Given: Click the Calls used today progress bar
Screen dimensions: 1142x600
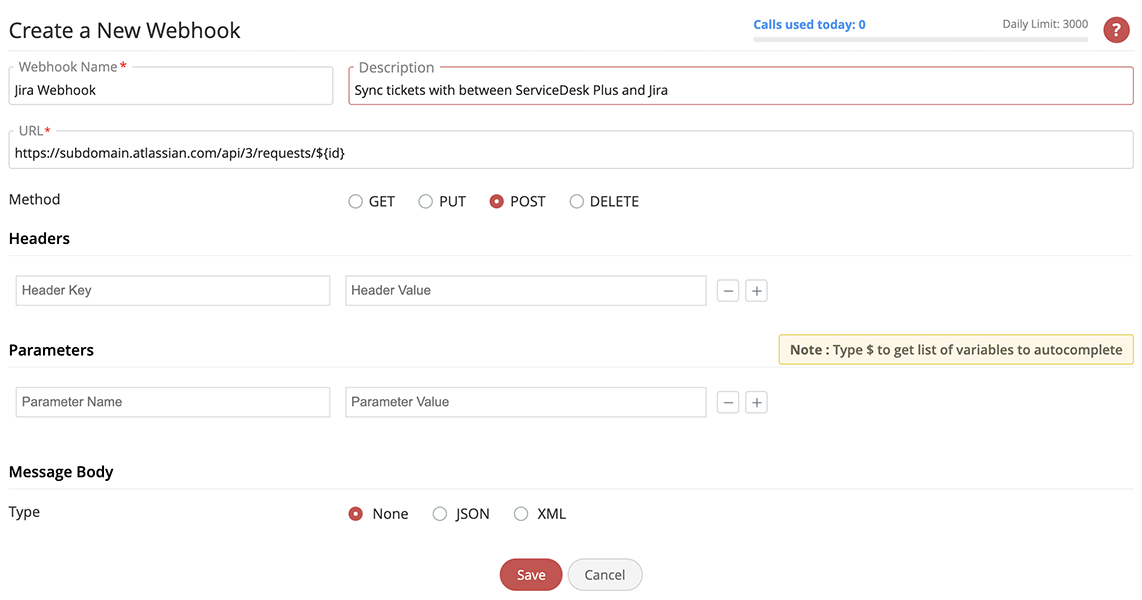Looking at the screenshot, I should (x=920, y=40).
